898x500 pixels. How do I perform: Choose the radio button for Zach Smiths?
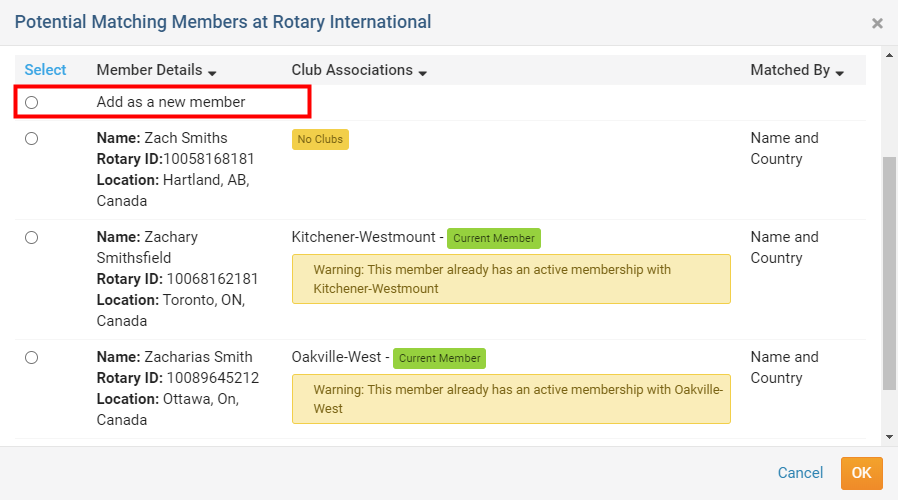(32, 138)
